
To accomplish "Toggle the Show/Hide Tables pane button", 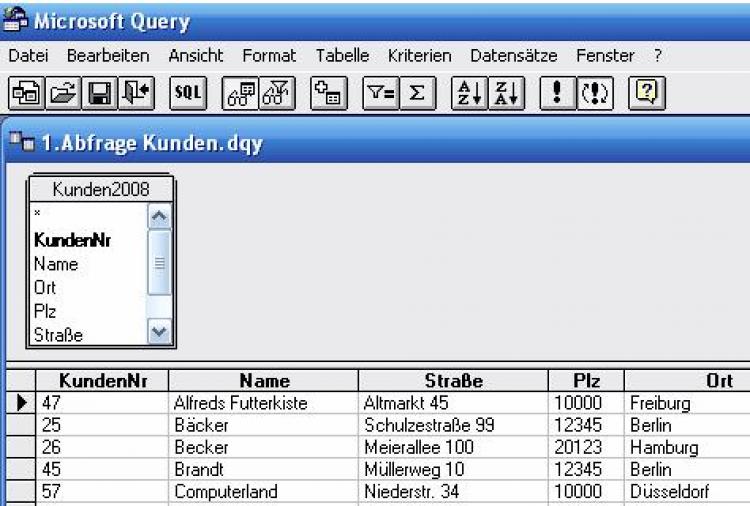I will click(240, 93).
